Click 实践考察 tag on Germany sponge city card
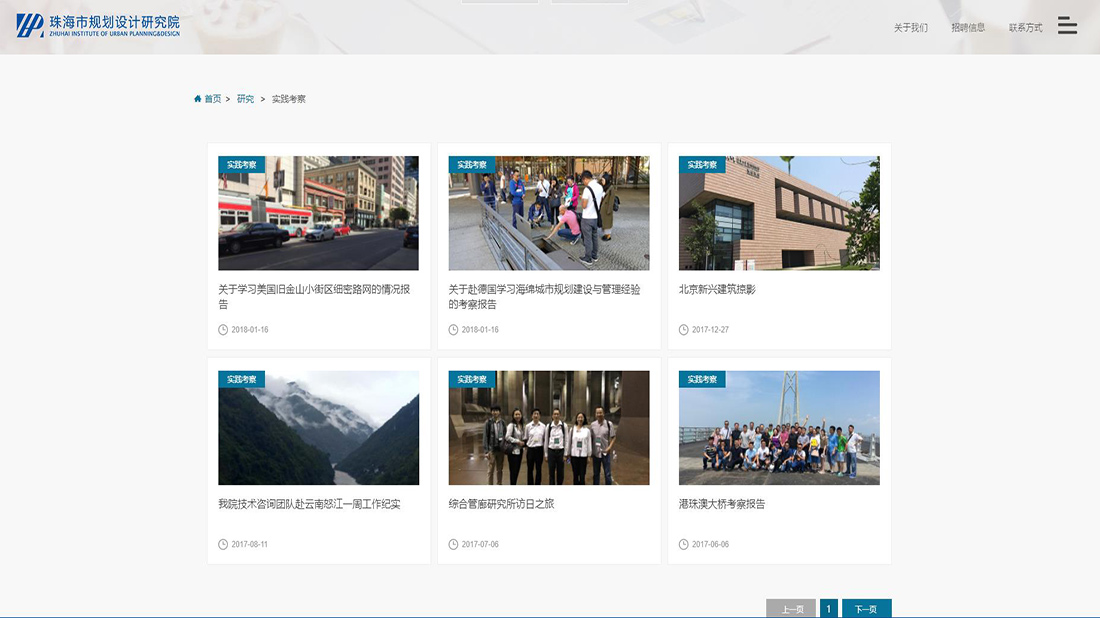Viewport: 1100px width, 618px height. (471, 165)
